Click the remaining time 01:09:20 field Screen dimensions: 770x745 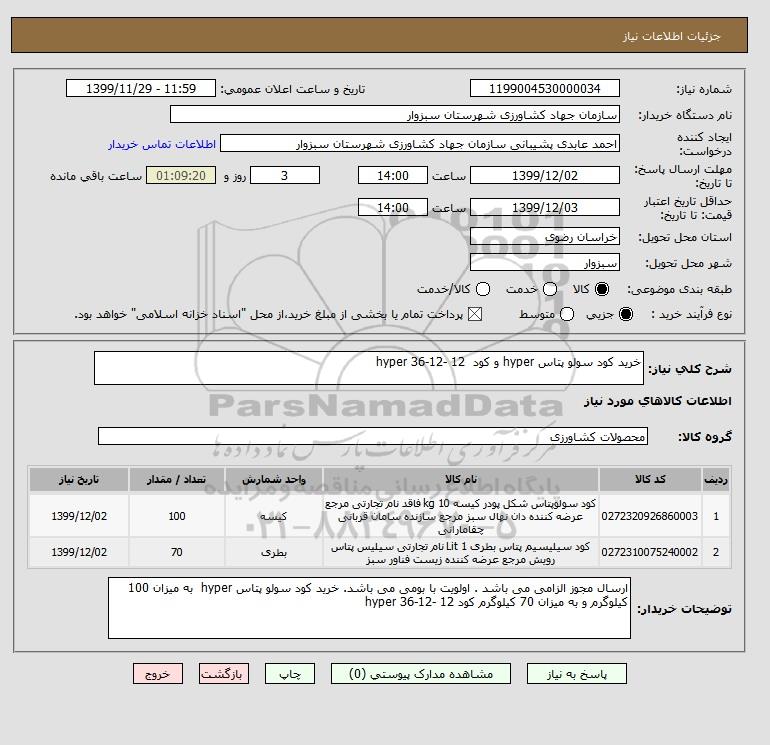[181, 175]
